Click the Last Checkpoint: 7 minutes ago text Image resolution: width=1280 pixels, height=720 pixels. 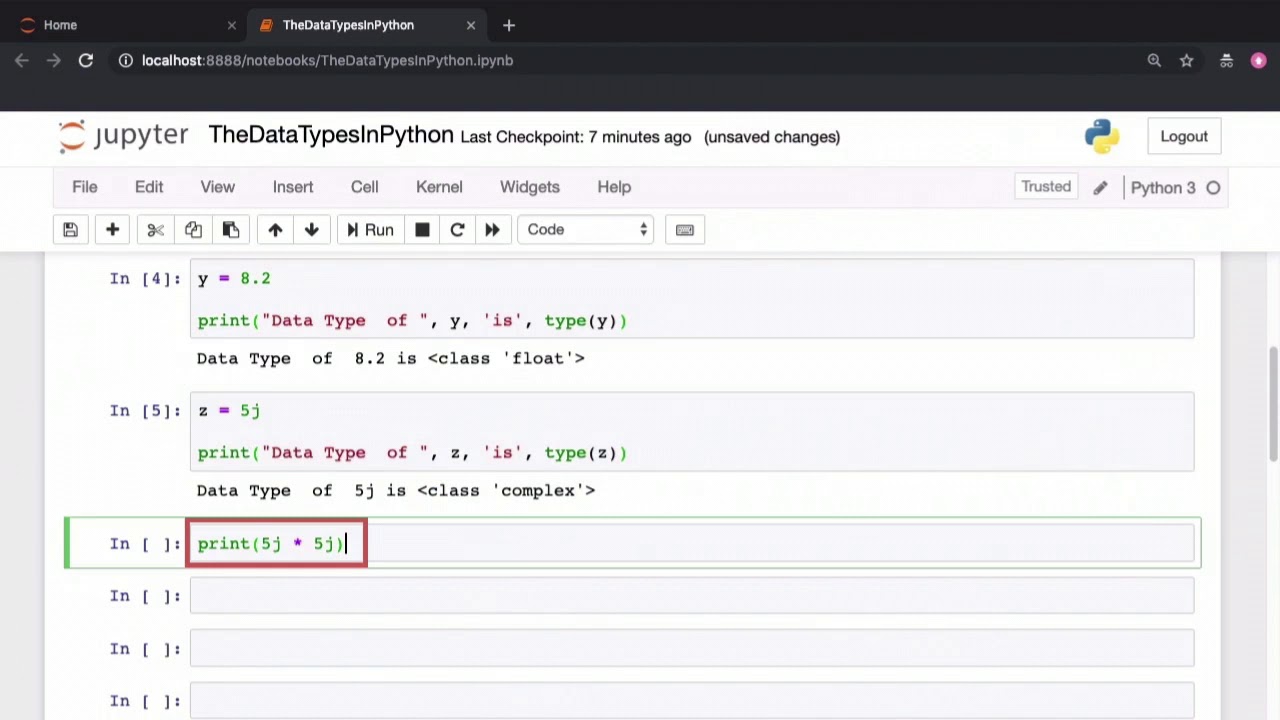tap(576, 137)
